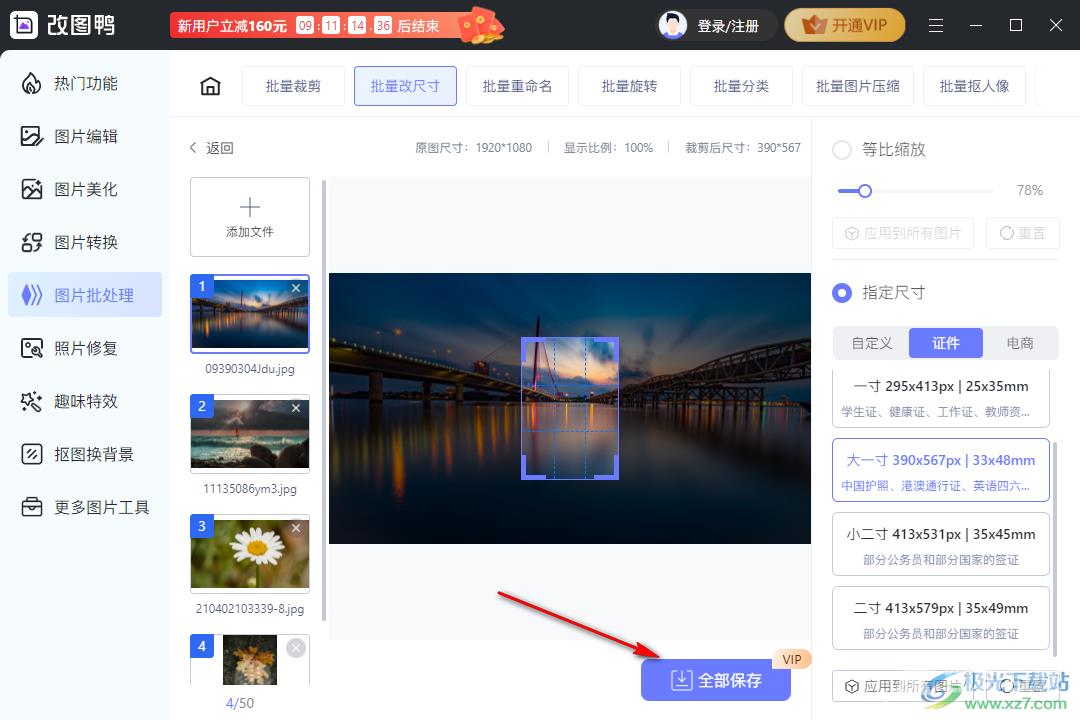
Task: Switch to the 批量重命名 tab
Action: pos(517,86)
